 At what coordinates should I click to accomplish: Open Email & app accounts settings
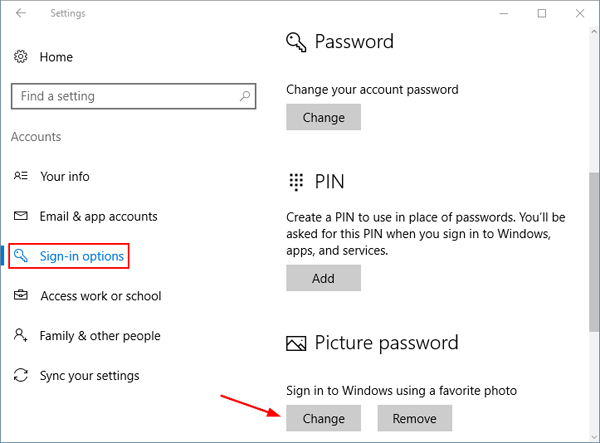click(98, 216)
